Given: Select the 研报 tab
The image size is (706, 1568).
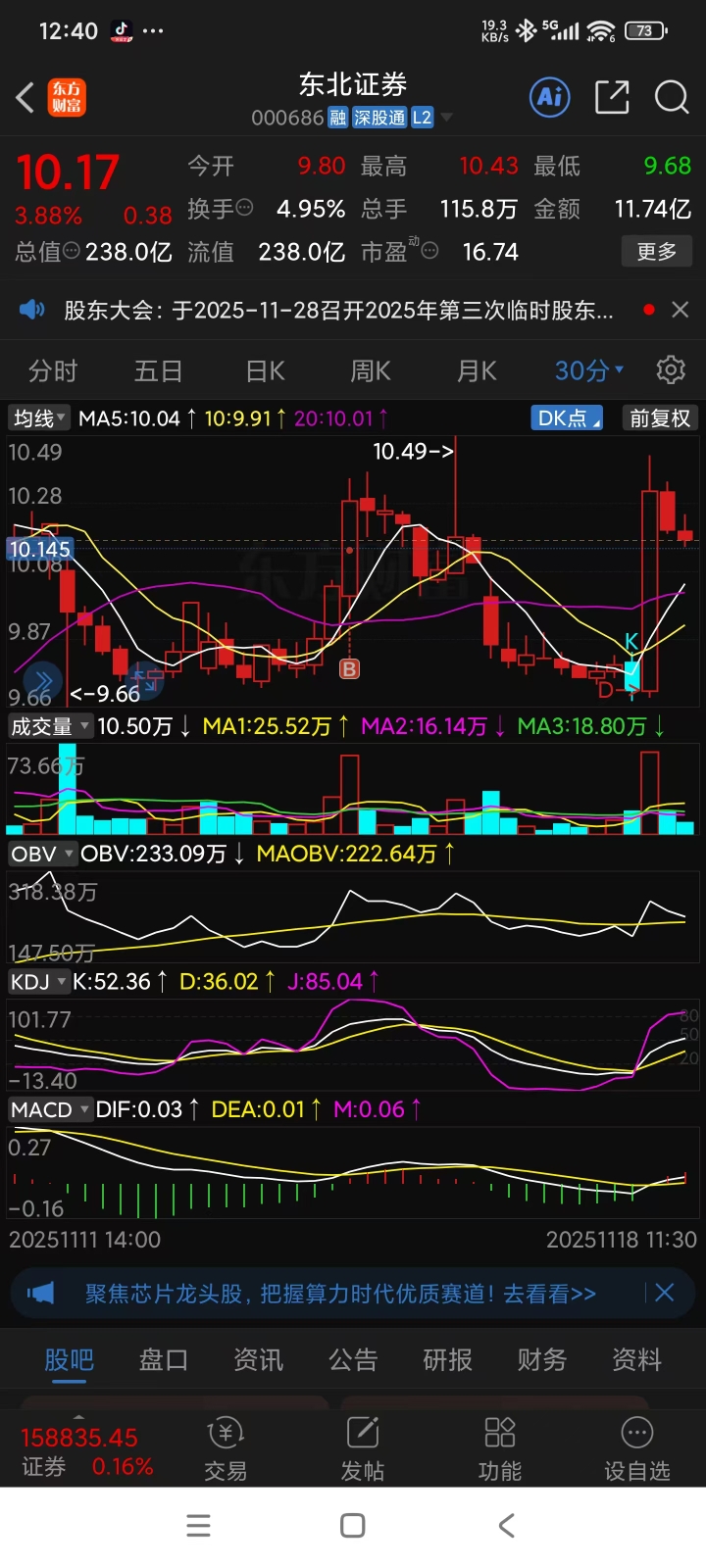Looking at the screenshot, I should pos(447,1359).
